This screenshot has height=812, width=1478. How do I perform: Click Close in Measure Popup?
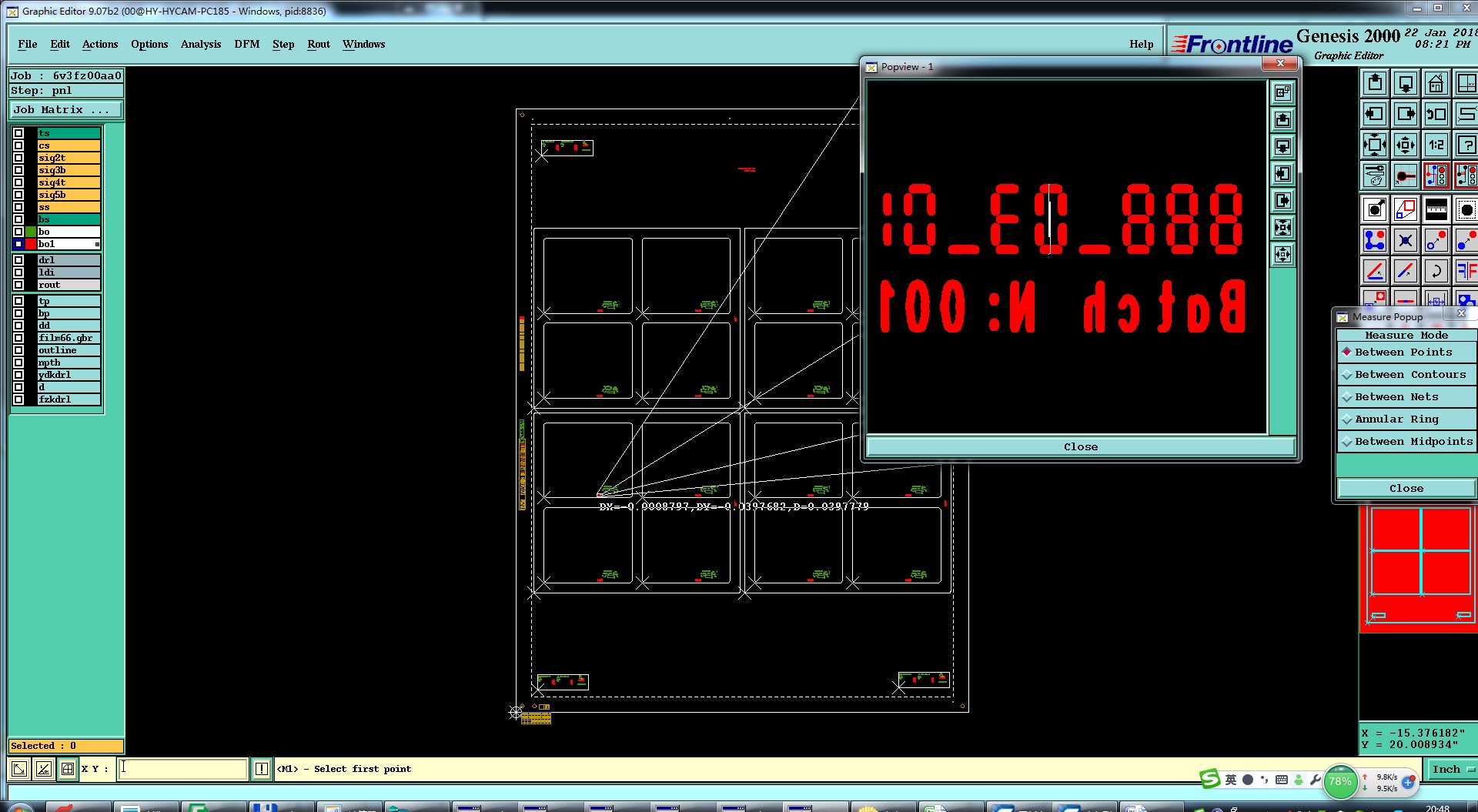tap(1406, 488)
